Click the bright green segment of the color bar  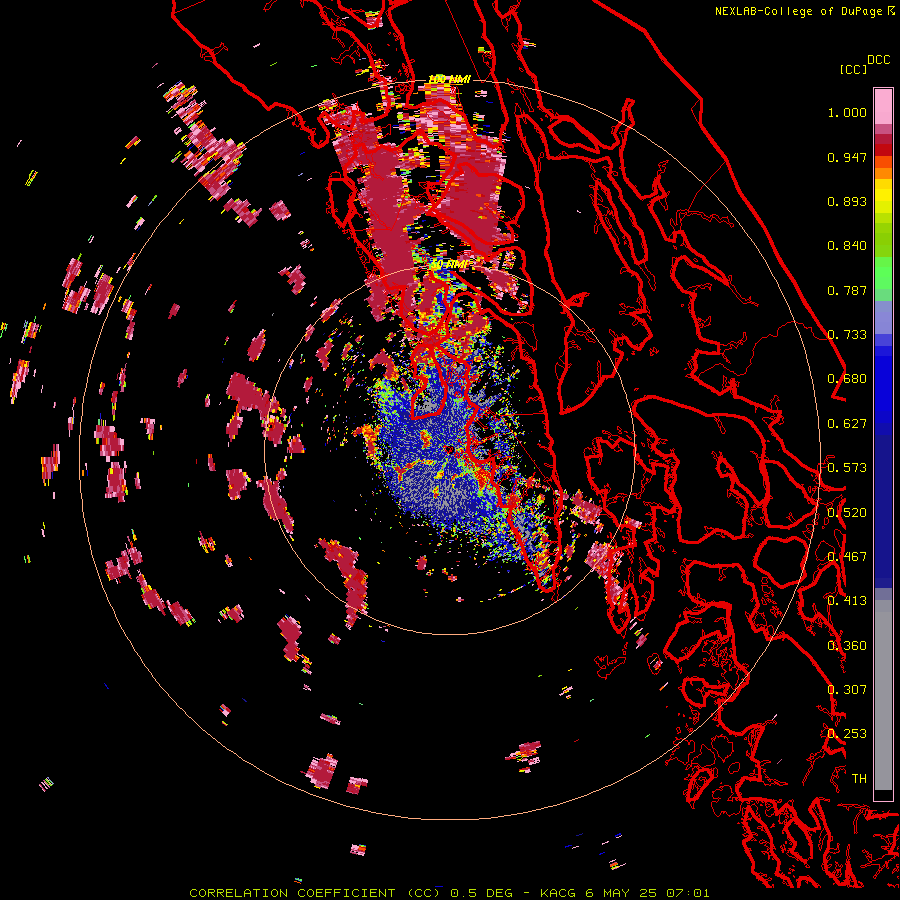883,273
